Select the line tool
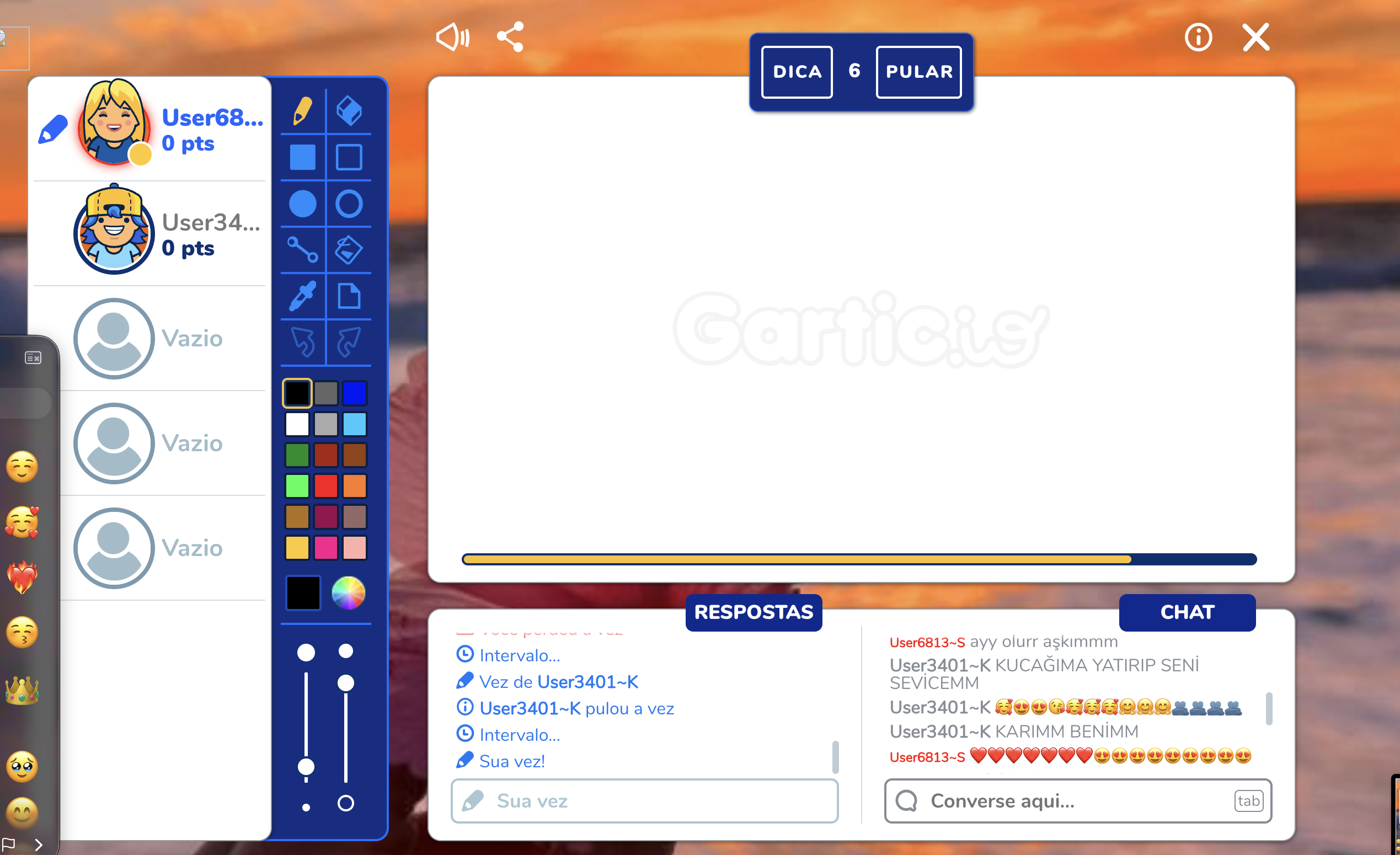The image size is (1400, 855). [x=303, y=250]
